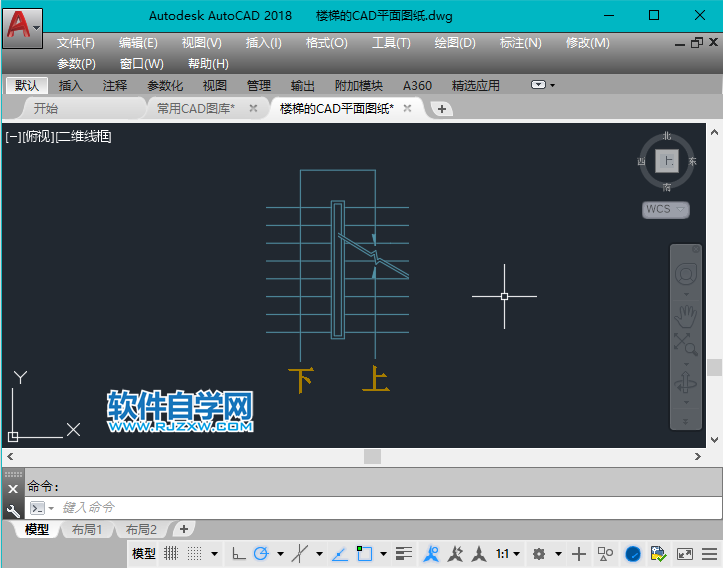This screenshot has height=568, width=723.
Task: Close the command line window
Action: coord(13,489)
